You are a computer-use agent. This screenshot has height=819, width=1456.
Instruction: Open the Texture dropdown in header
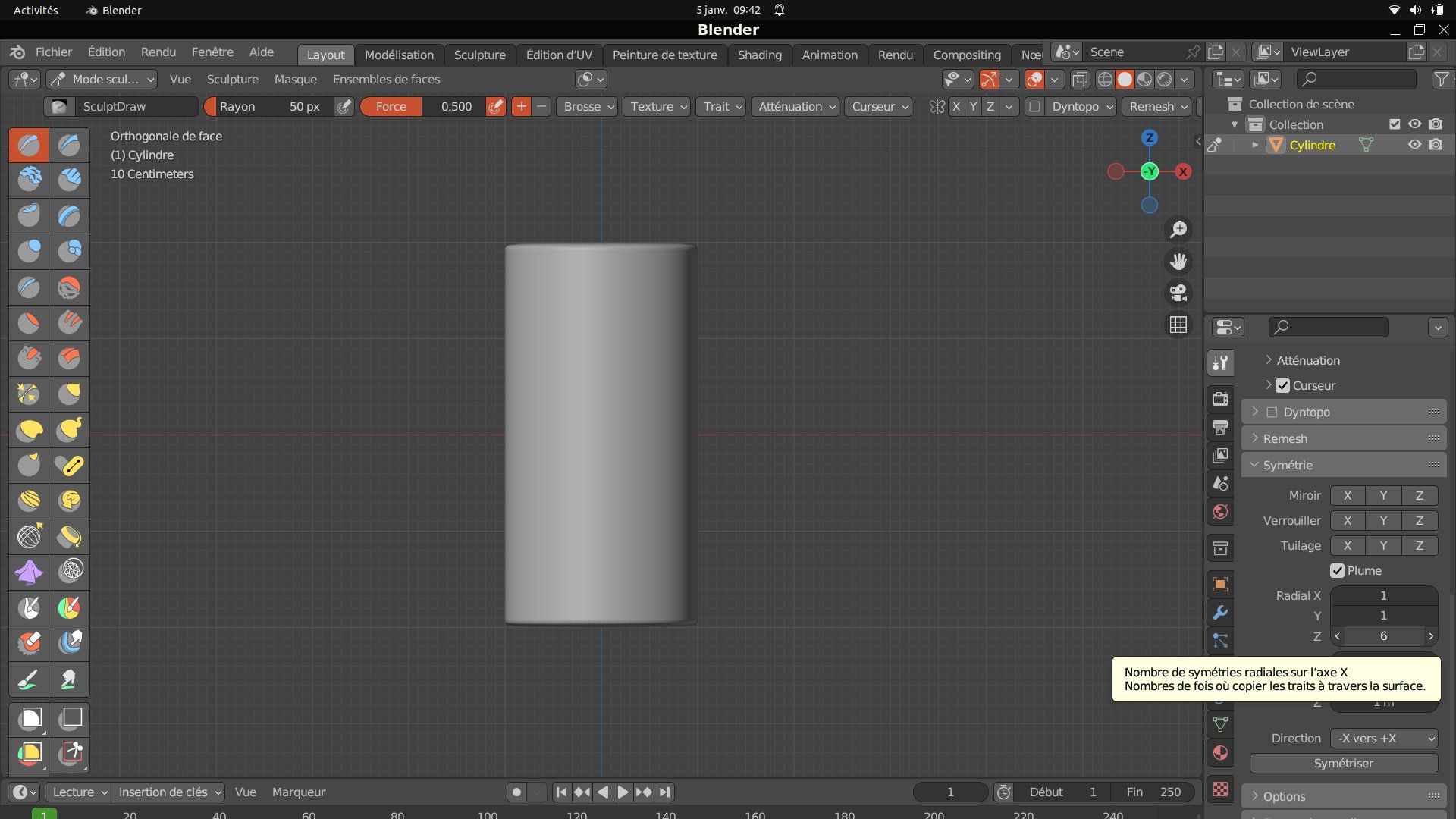tap(657, 107)
